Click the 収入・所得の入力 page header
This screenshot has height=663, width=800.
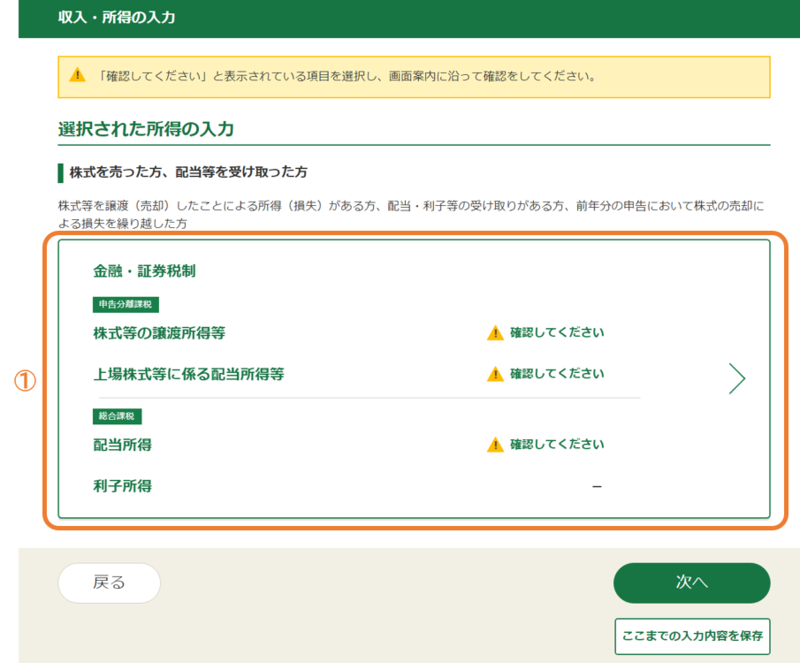tap(115, 18)
